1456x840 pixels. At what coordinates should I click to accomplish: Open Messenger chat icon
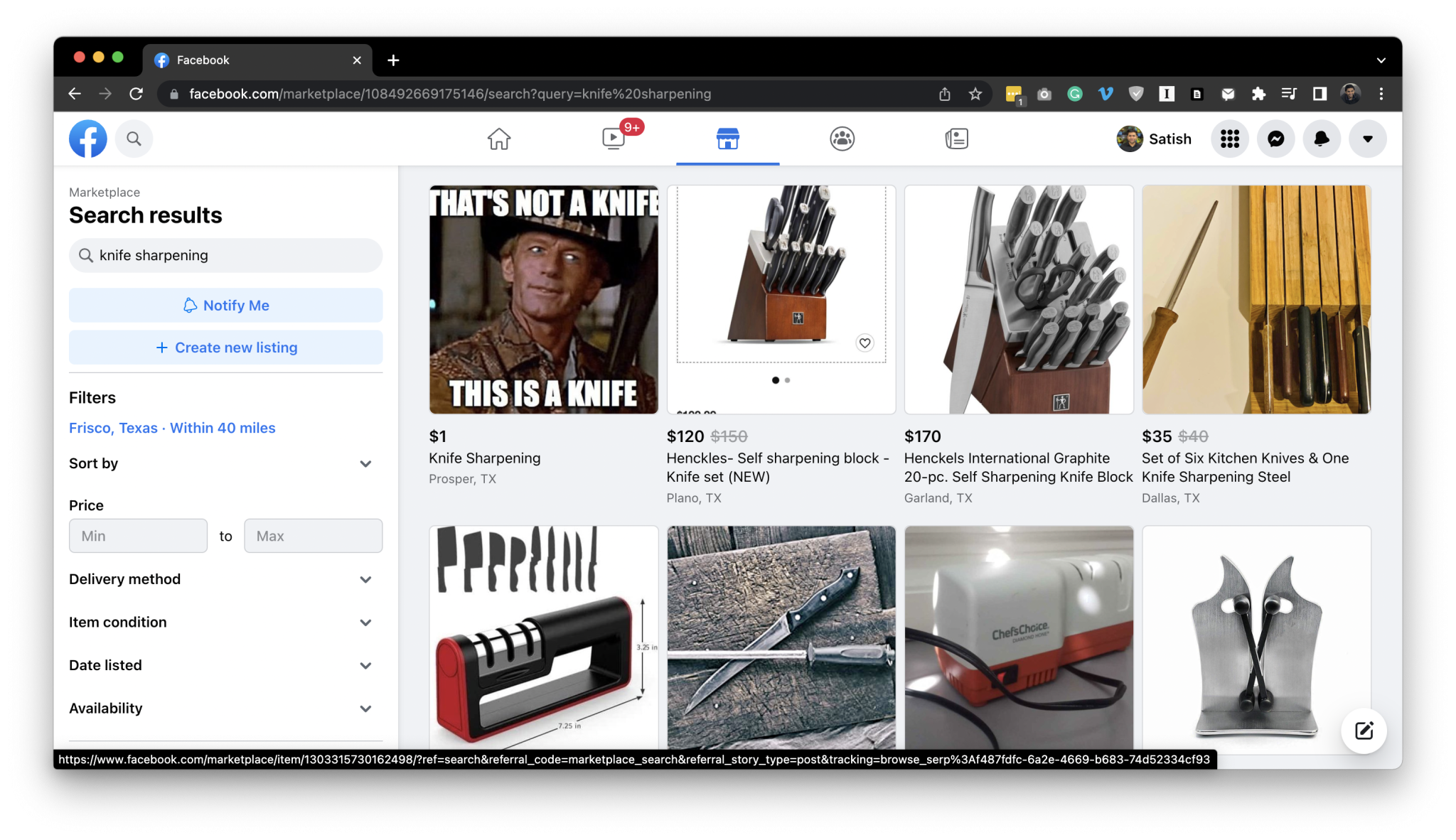[1275, 139]
